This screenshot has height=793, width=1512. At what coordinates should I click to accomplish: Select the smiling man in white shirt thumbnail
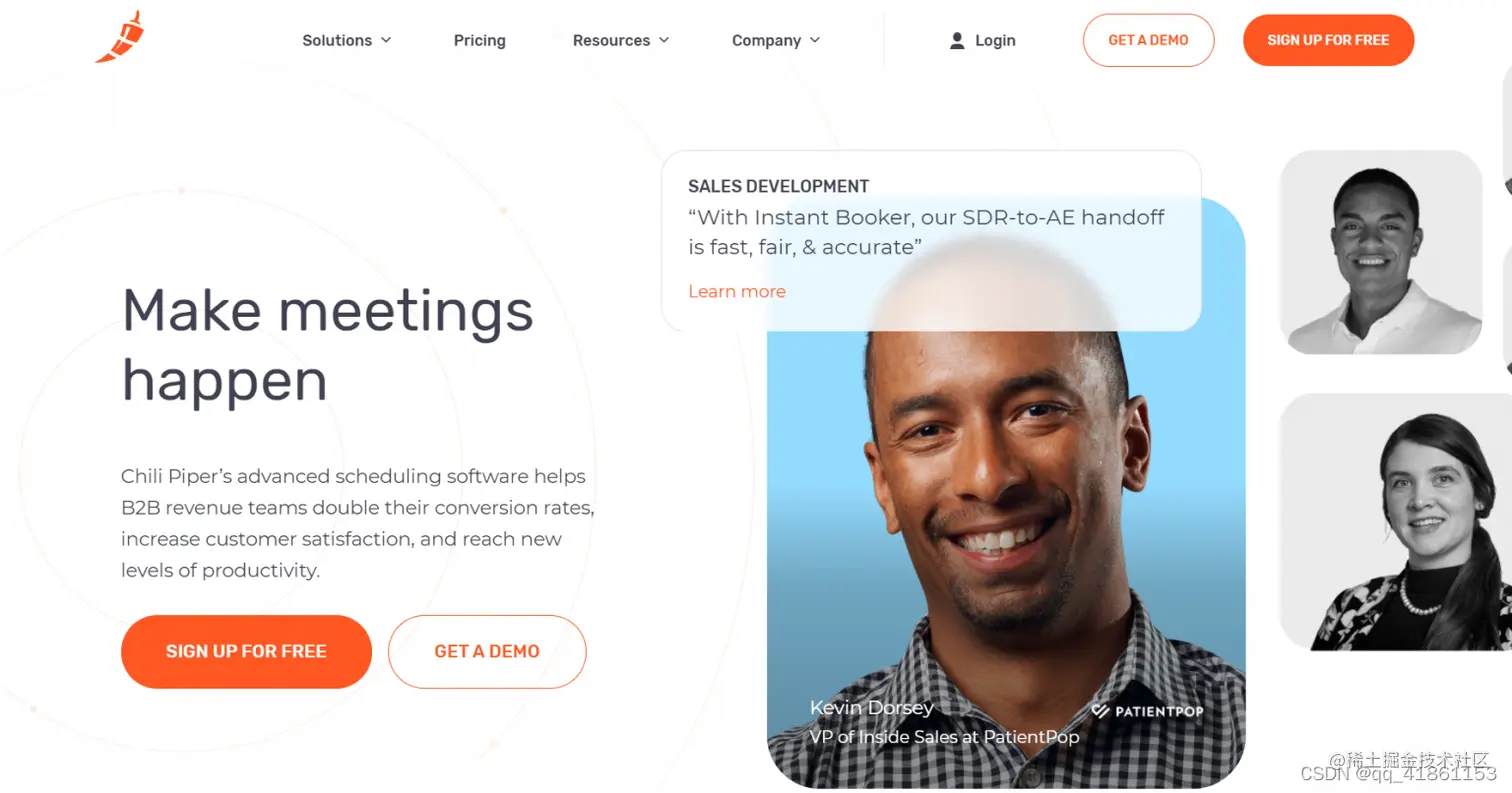click(1380, 252)
